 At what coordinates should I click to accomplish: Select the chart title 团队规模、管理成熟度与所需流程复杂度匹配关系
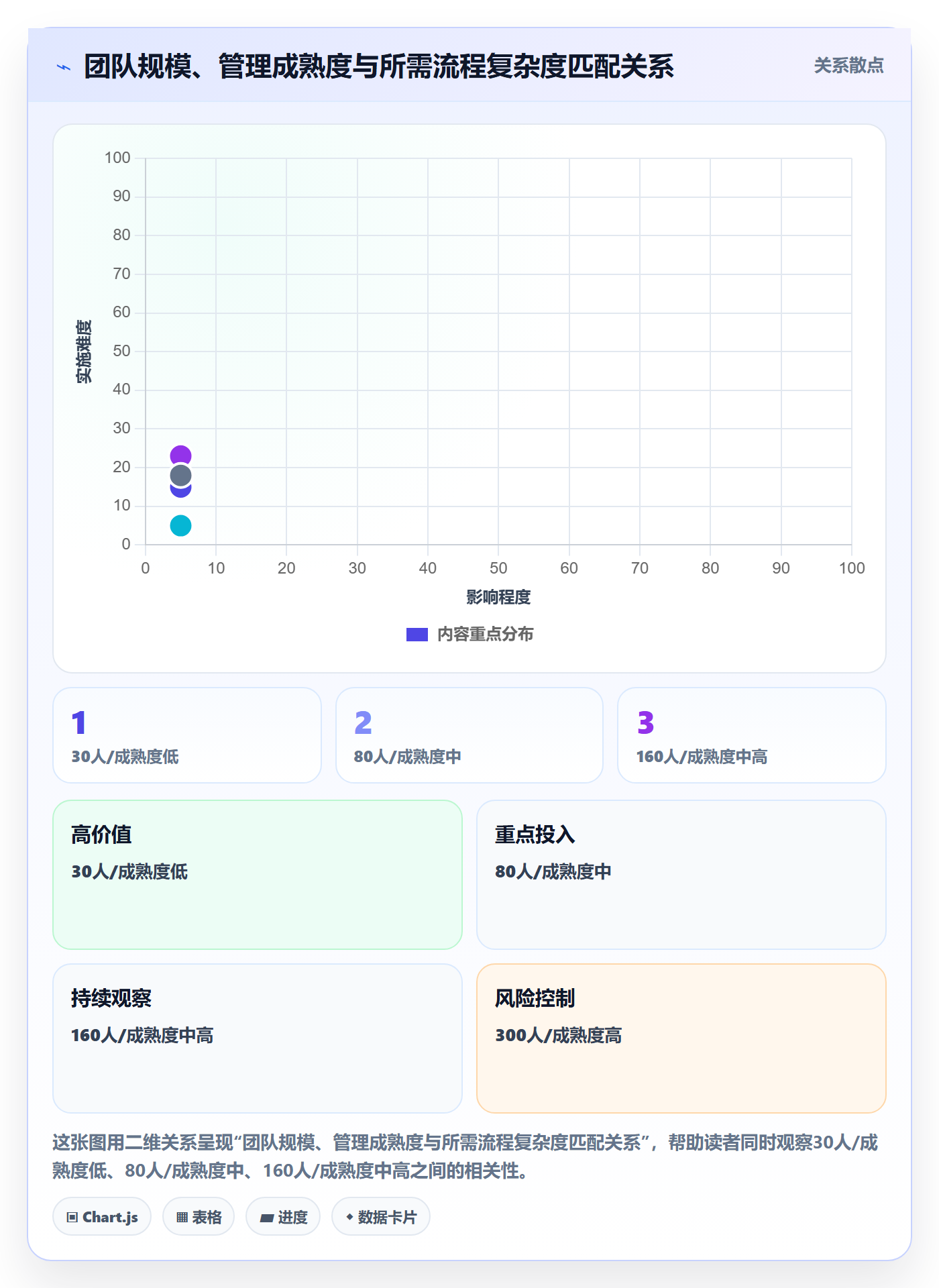pos(379,66)
